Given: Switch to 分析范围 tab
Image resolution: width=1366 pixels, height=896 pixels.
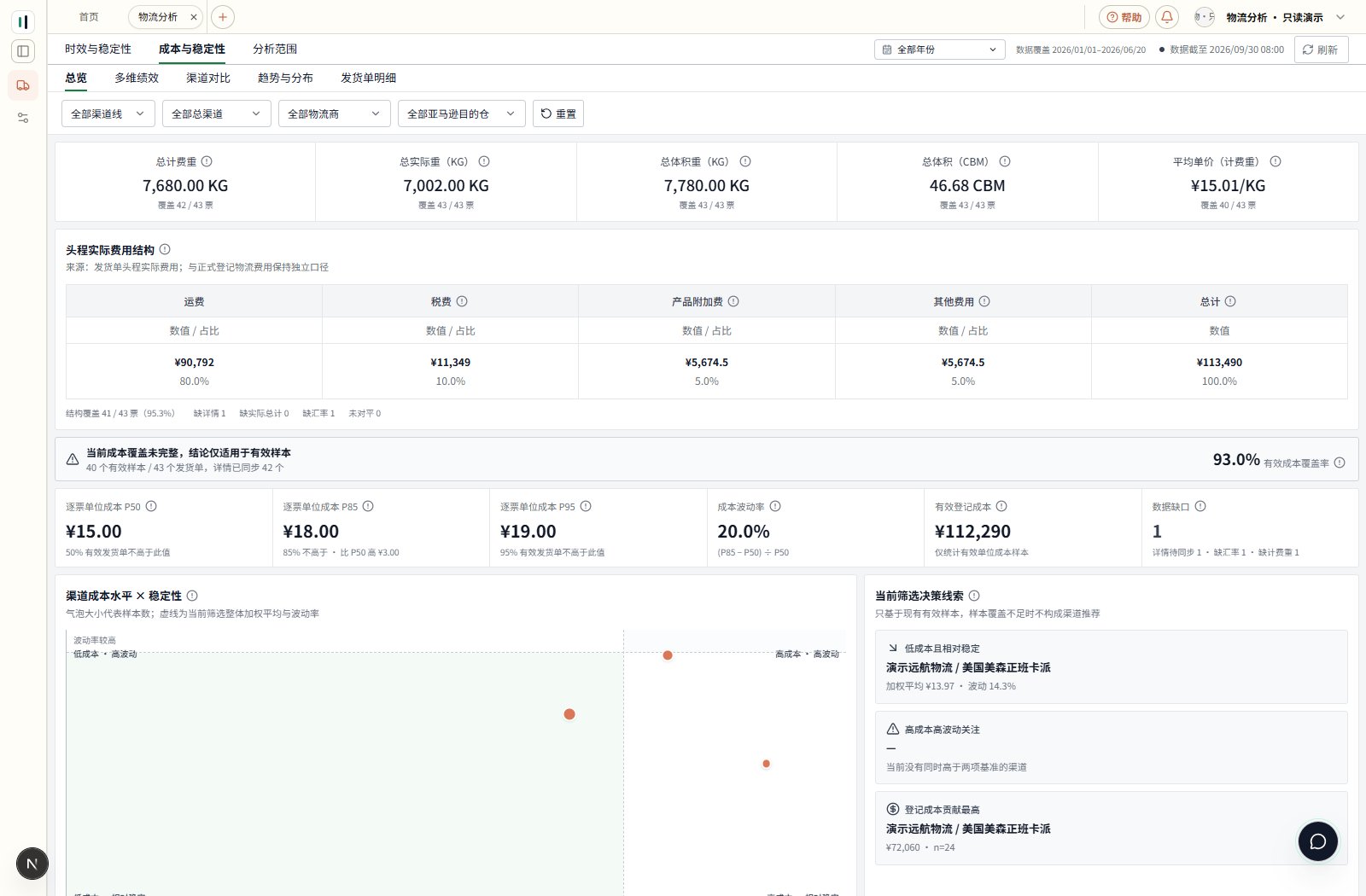Looking at the screenshot, I should (x=275, y=49).
